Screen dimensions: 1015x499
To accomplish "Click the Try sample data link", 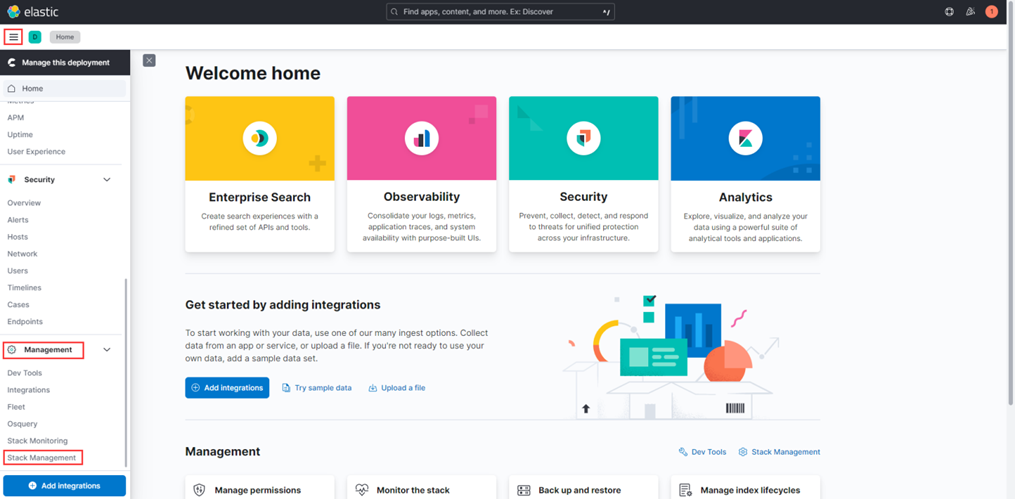I will tap(317, 388).
